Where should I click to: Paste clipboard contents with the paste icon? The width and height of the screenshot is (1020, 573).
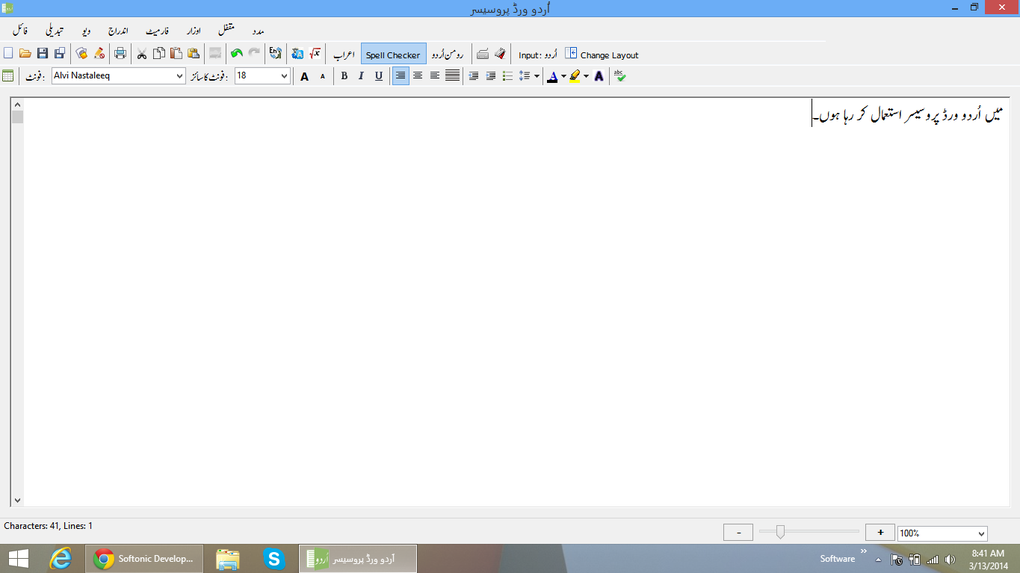[176, 53]
